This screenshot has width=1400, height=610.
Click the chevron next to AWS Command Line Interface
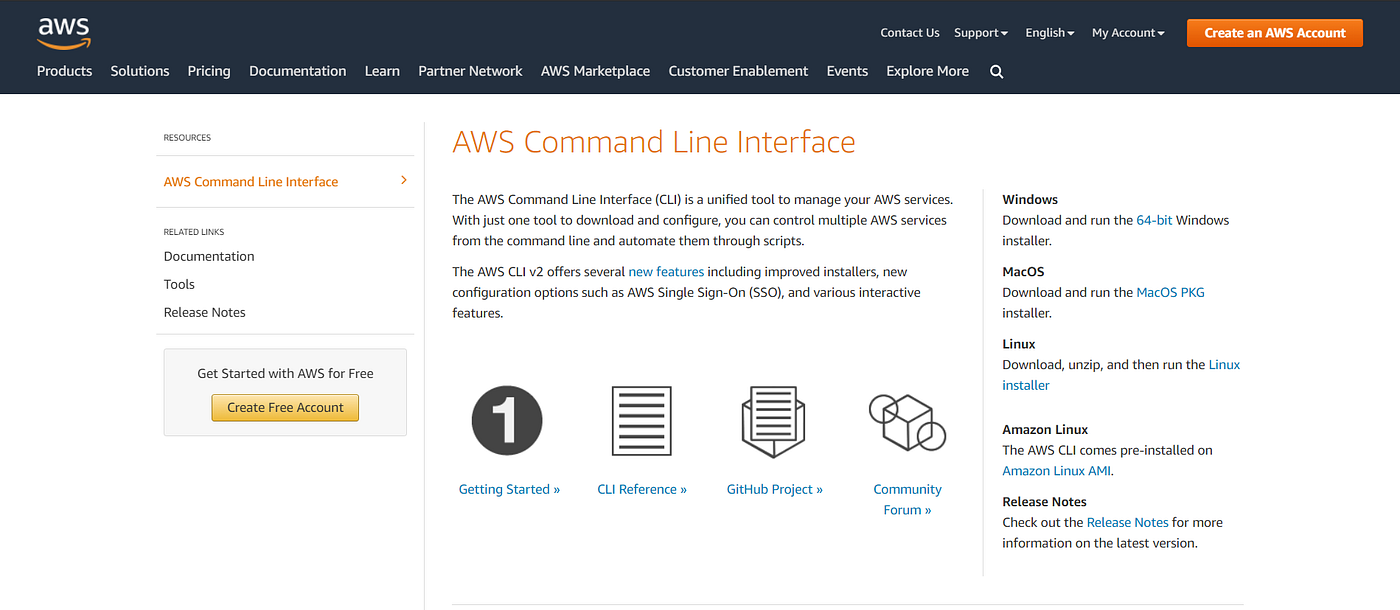pos(403,182)
